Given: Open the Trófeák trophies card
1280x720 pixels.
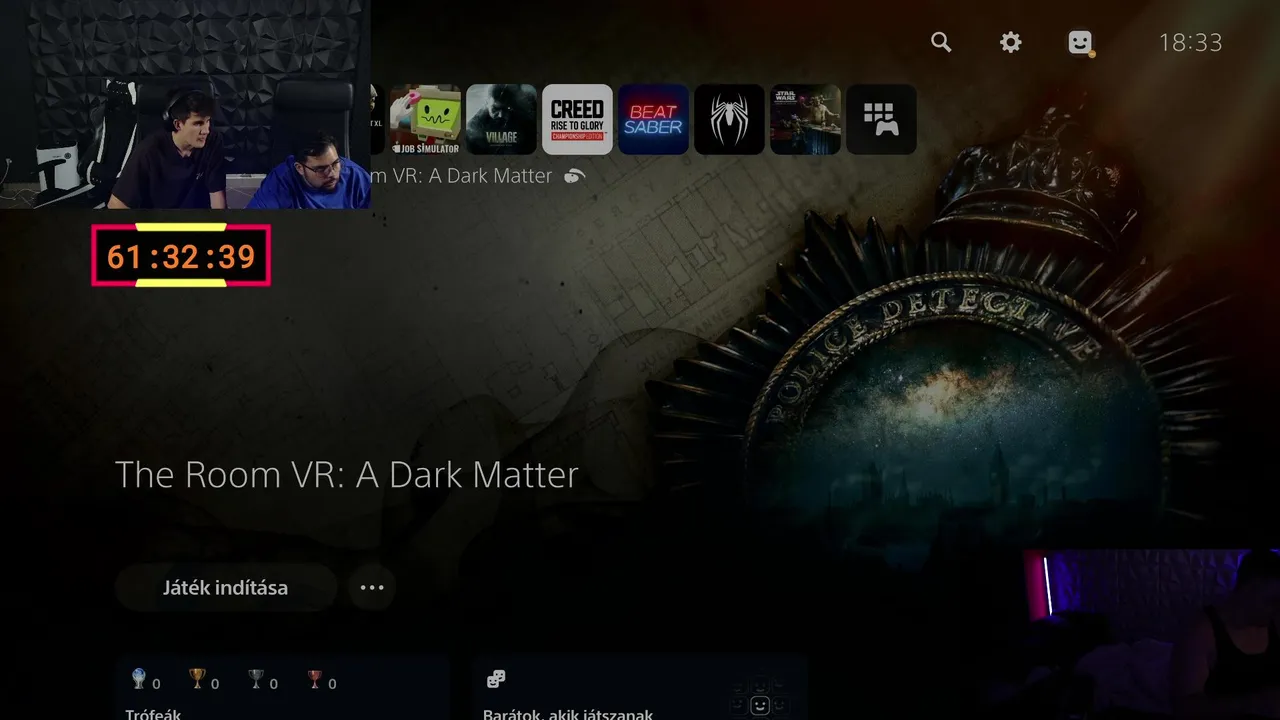Looking at the screenshot, I should point(282,688).
